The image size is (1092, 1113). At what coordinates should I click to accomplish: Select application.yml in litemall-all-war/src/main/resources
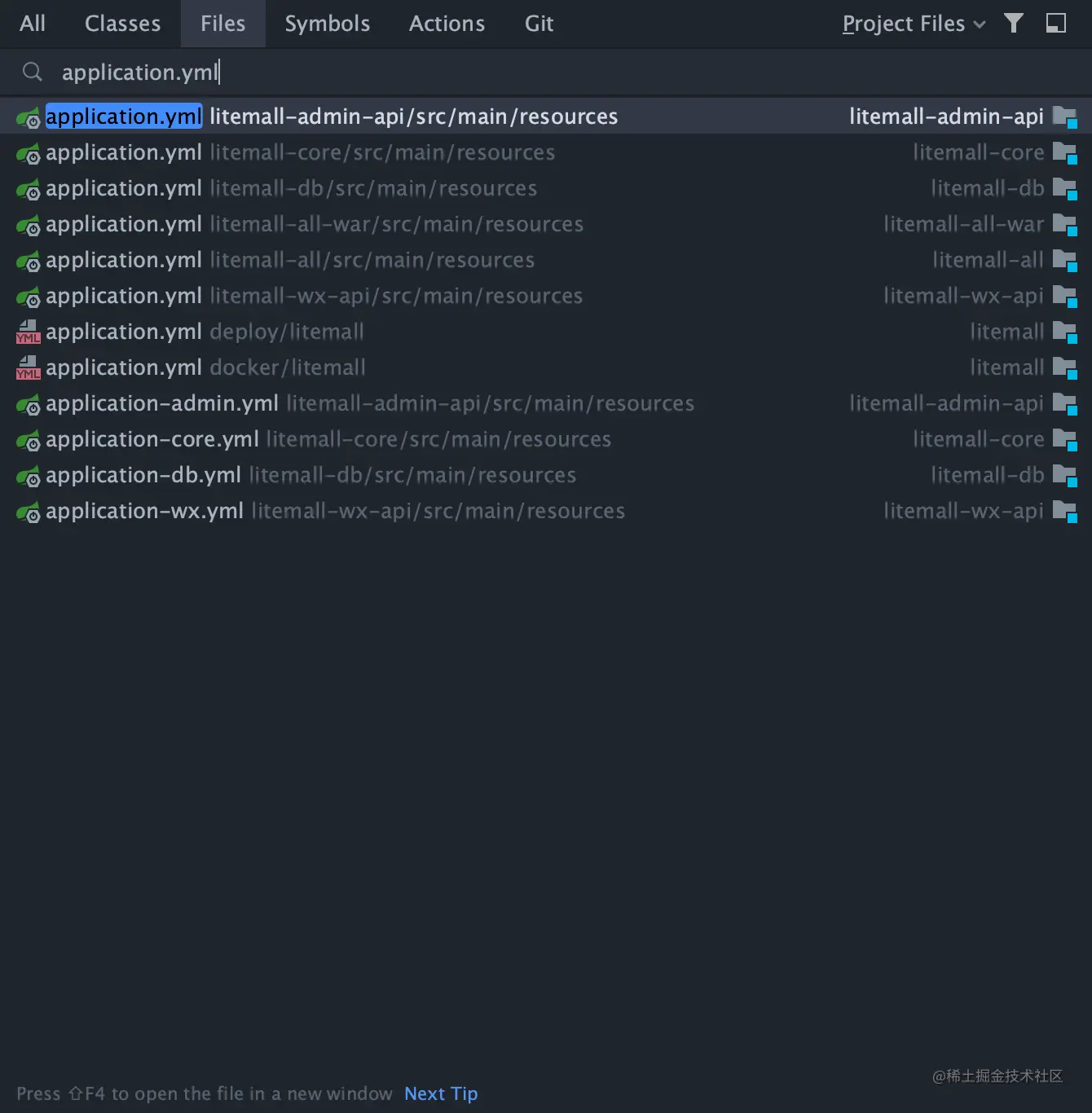pos(546,224)
